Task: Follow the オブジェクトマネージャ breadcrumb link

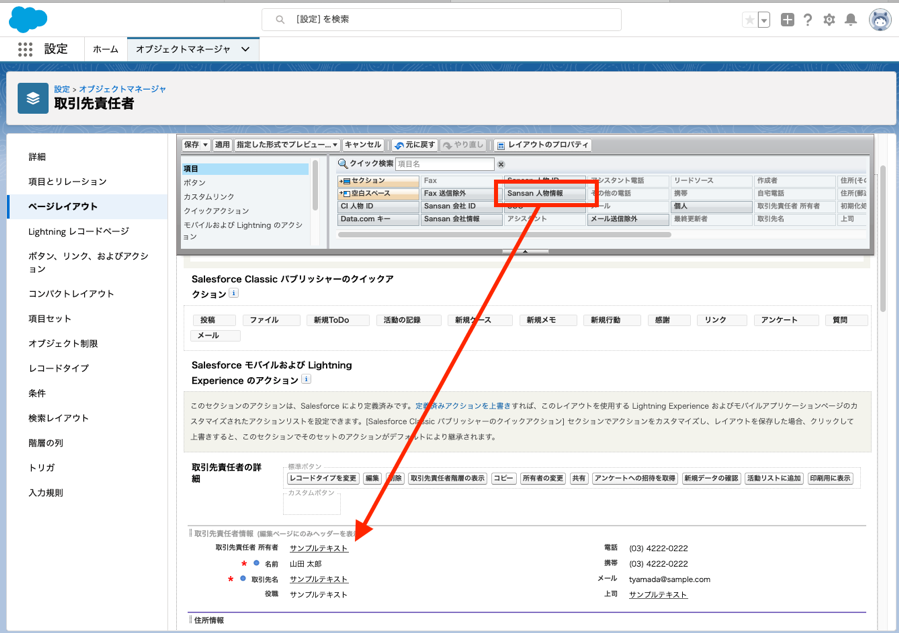Action: [123, 89]
